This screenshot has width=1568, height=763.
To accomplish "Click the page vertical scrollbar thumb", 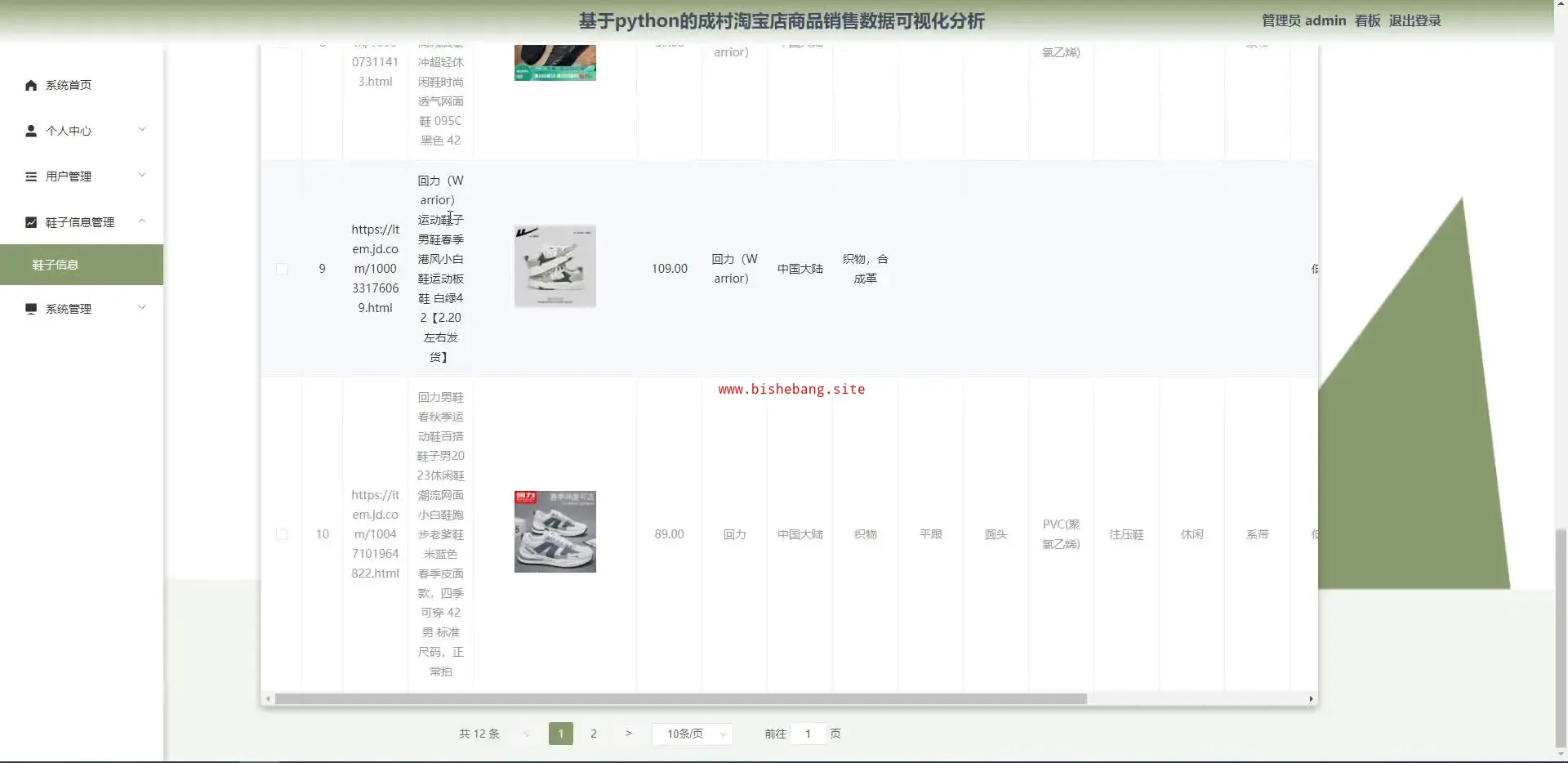I will pos(1561,637).
